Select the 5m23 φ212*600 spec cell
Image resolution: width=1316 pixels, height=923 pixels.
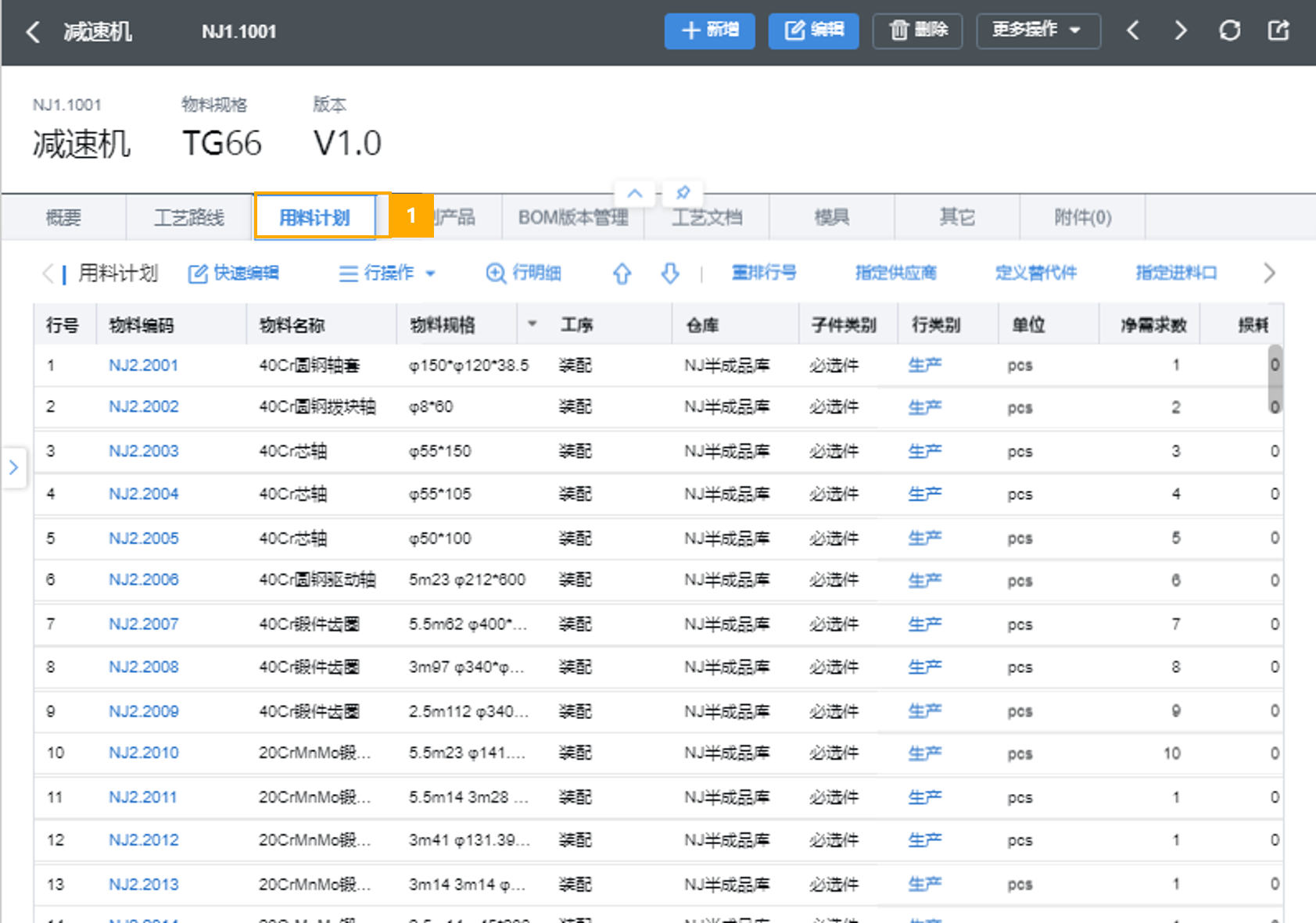(x=468, y=580)
